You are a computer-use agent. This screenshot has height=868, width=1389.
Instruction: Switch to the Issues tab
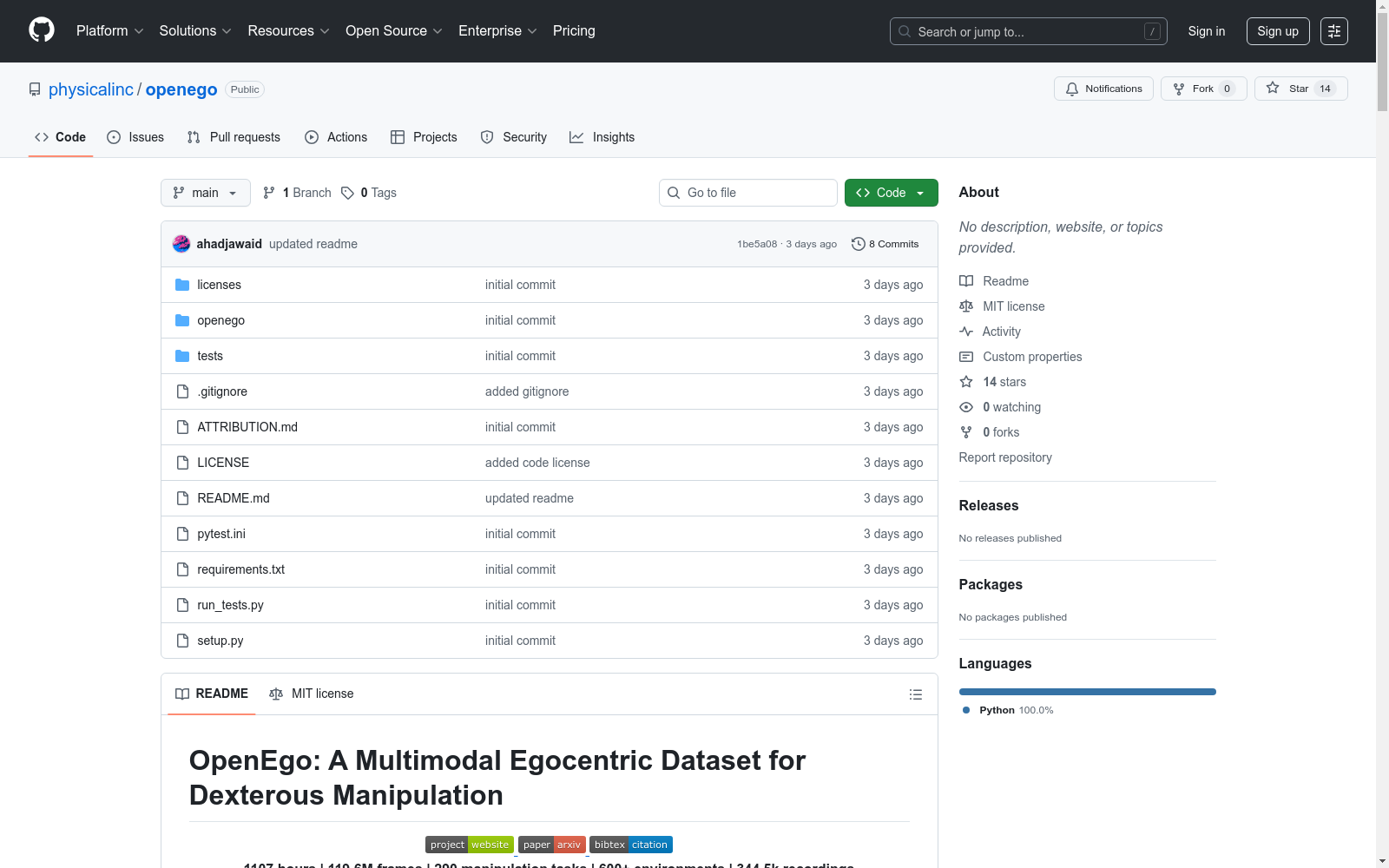pyautogui.click(x=135, y=137)
